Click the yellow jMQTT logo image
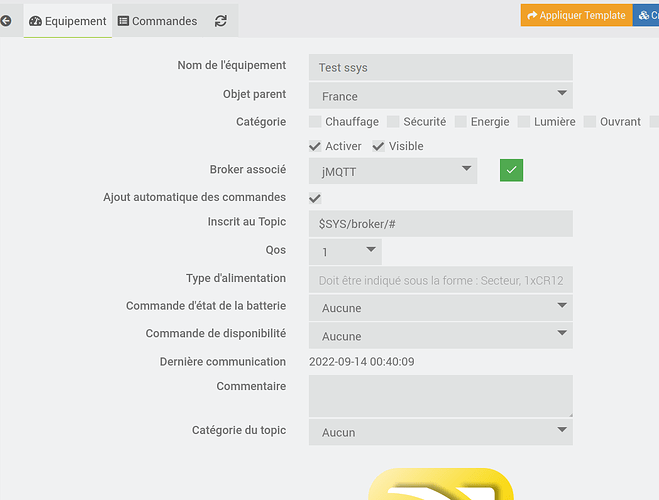Screen dimensions: 659x500 pos(440,484)
